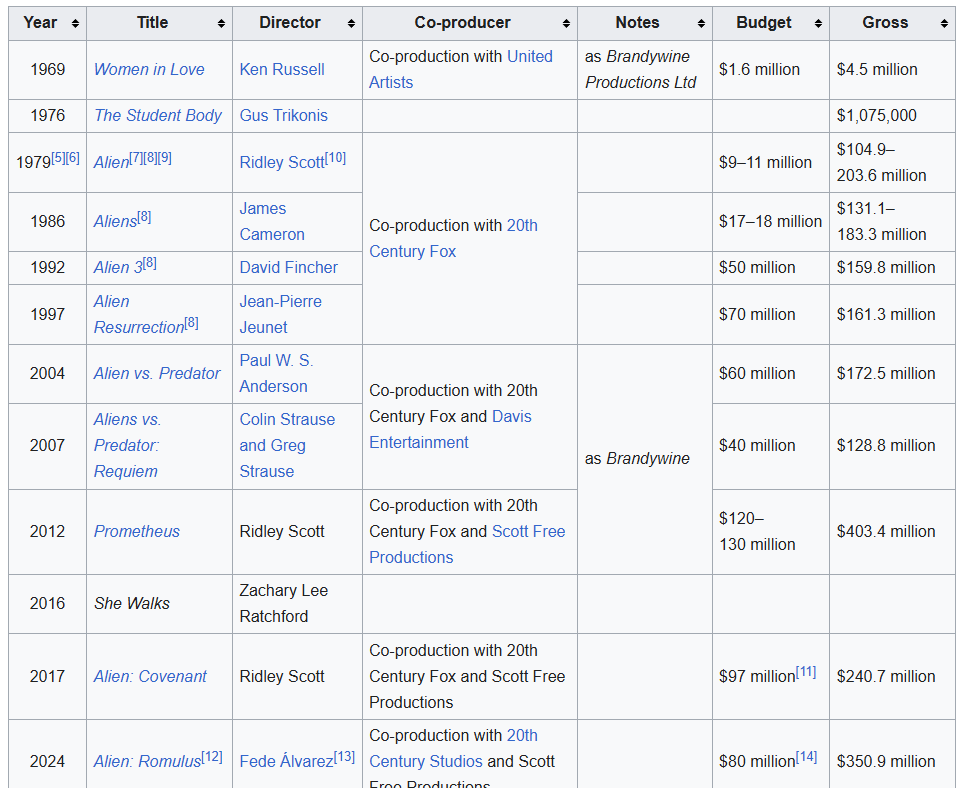Click the Director column header

(297, 23)
